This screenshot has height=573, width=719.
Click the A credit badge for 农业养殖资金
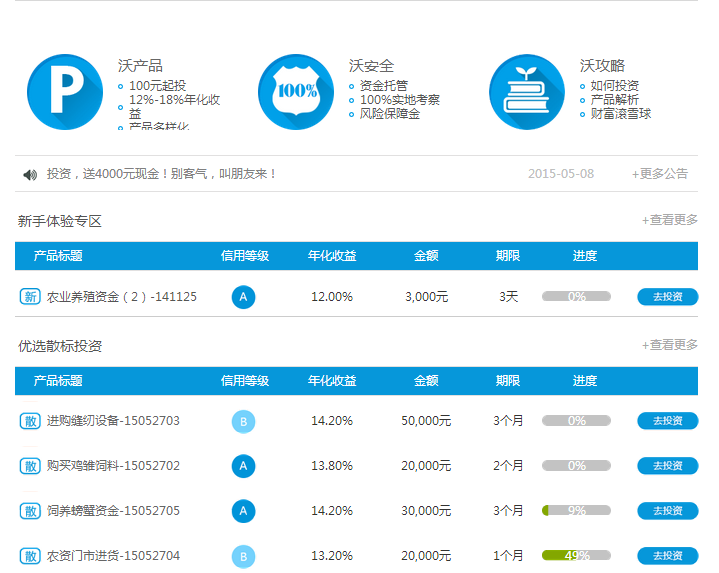[x=243, y=297]
